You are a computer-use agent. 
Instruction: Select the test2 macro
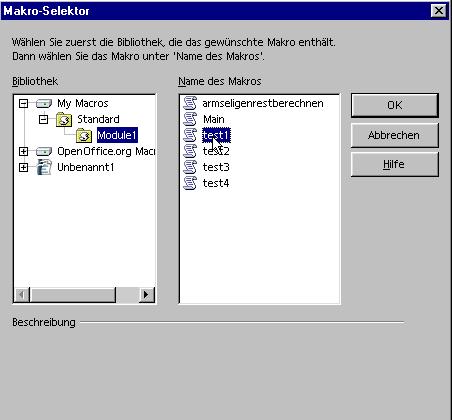(x=216, y=151)
